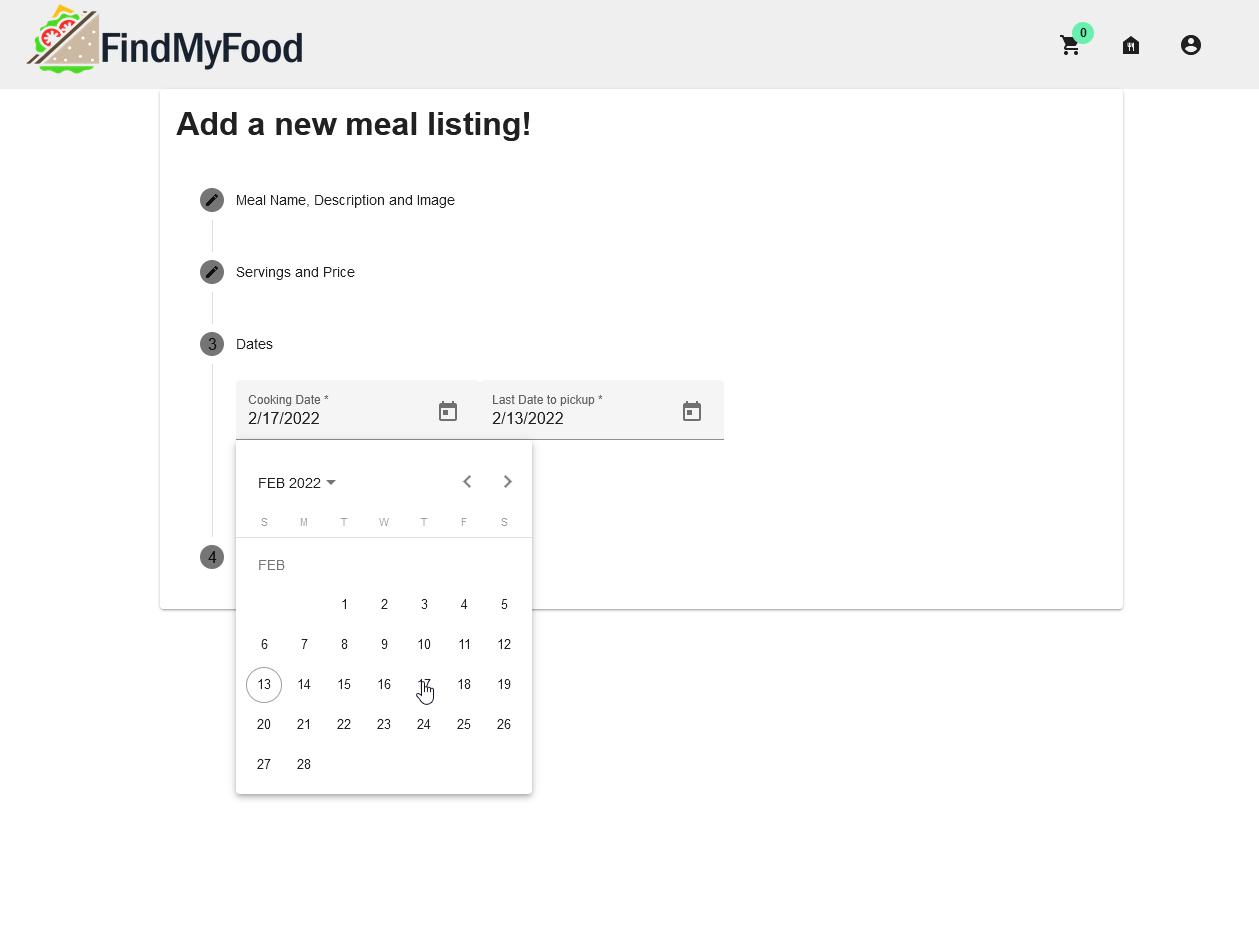Open the user account profile icon
This screenshot has width=1259, height=927.
click(x=1190, y=45)
